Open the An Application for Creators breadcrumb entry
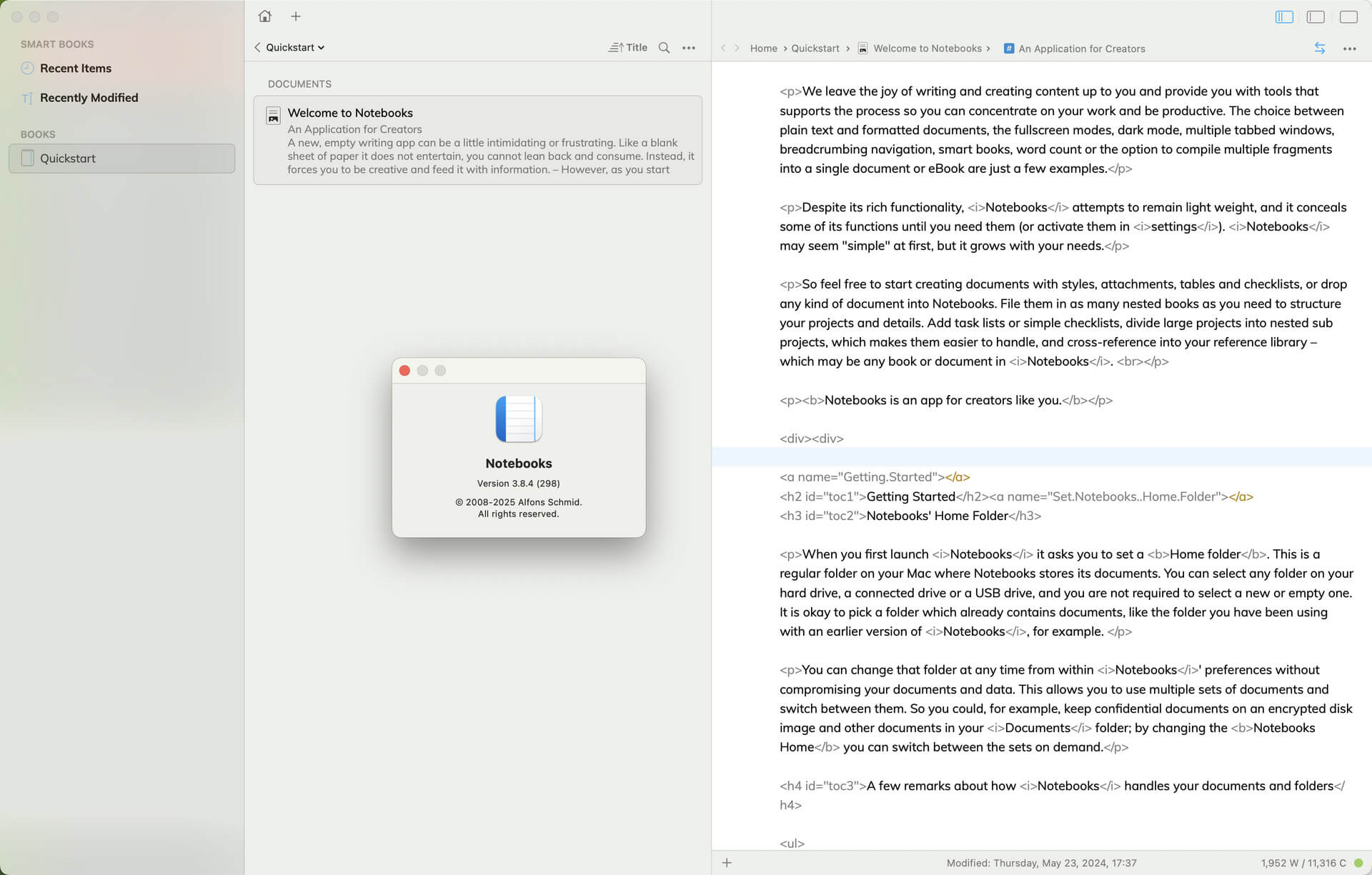This screenshot has width=1372, height=875. point(1081,49)
